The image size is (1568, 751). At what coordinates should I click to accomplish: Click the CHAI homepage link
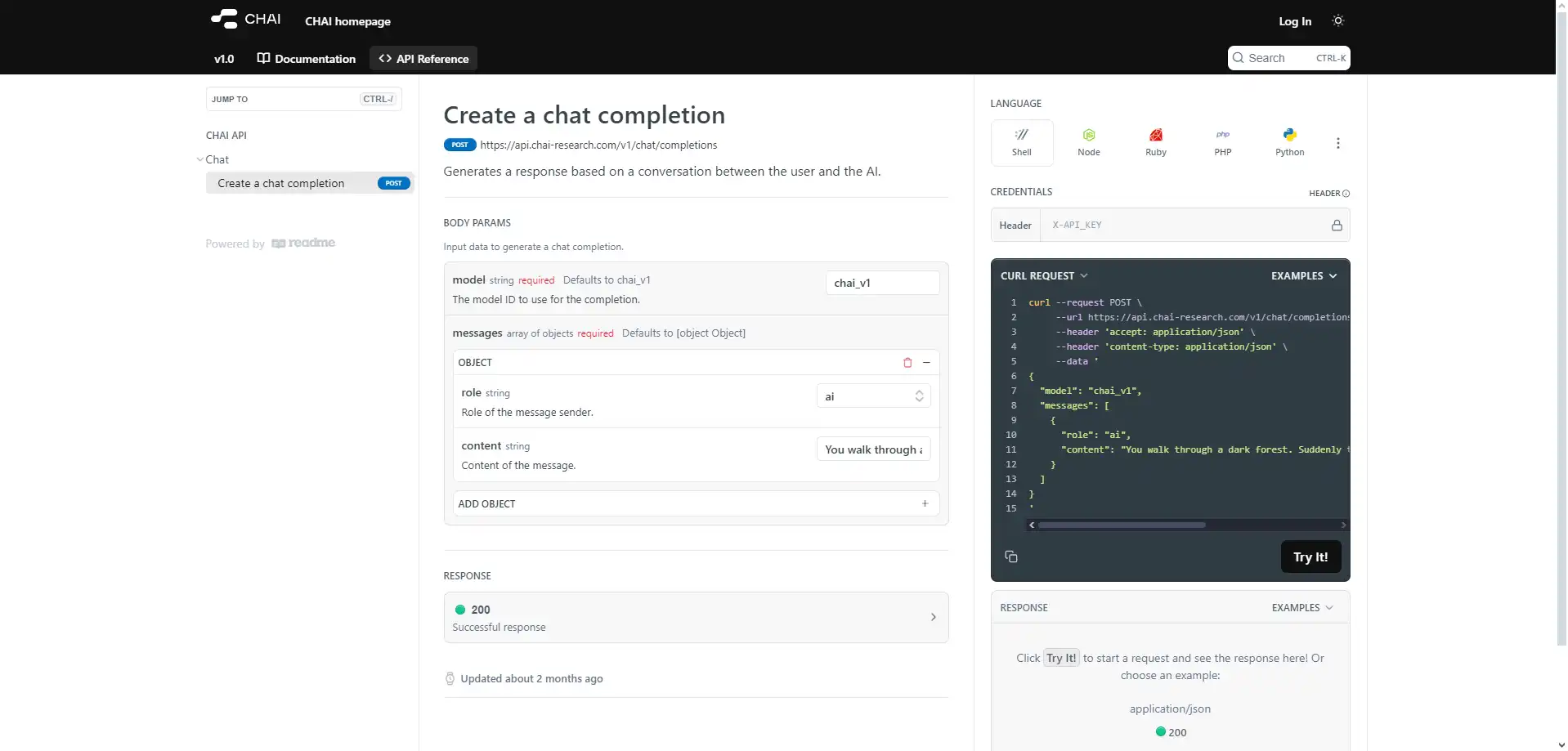coord(347,21)
